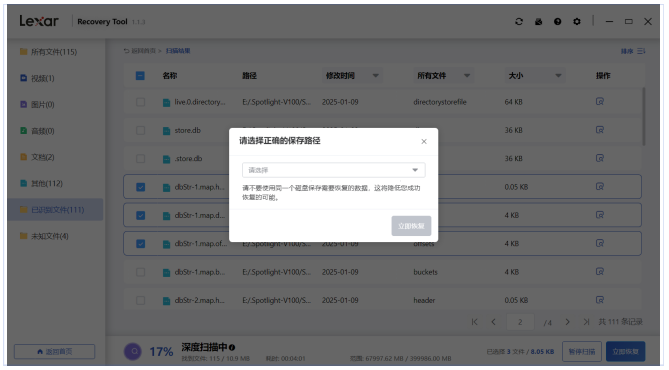This screenshot has width=669, height=370.
Task: Preview dbStr-1.map.of file action icon
Action: [x=600, y=243]
